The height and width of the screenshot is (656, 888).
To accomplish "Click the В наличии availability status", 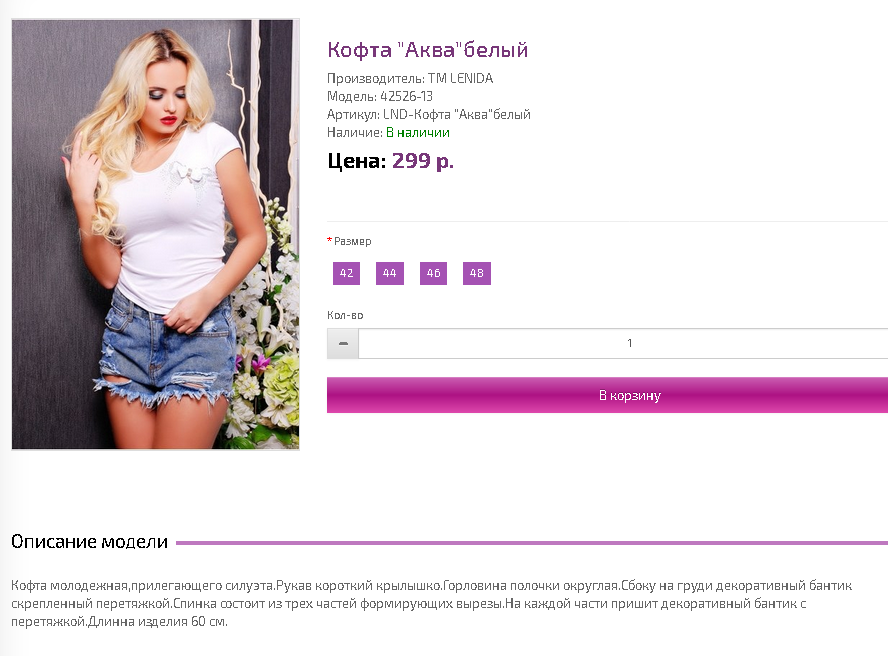I will point(418,133).
